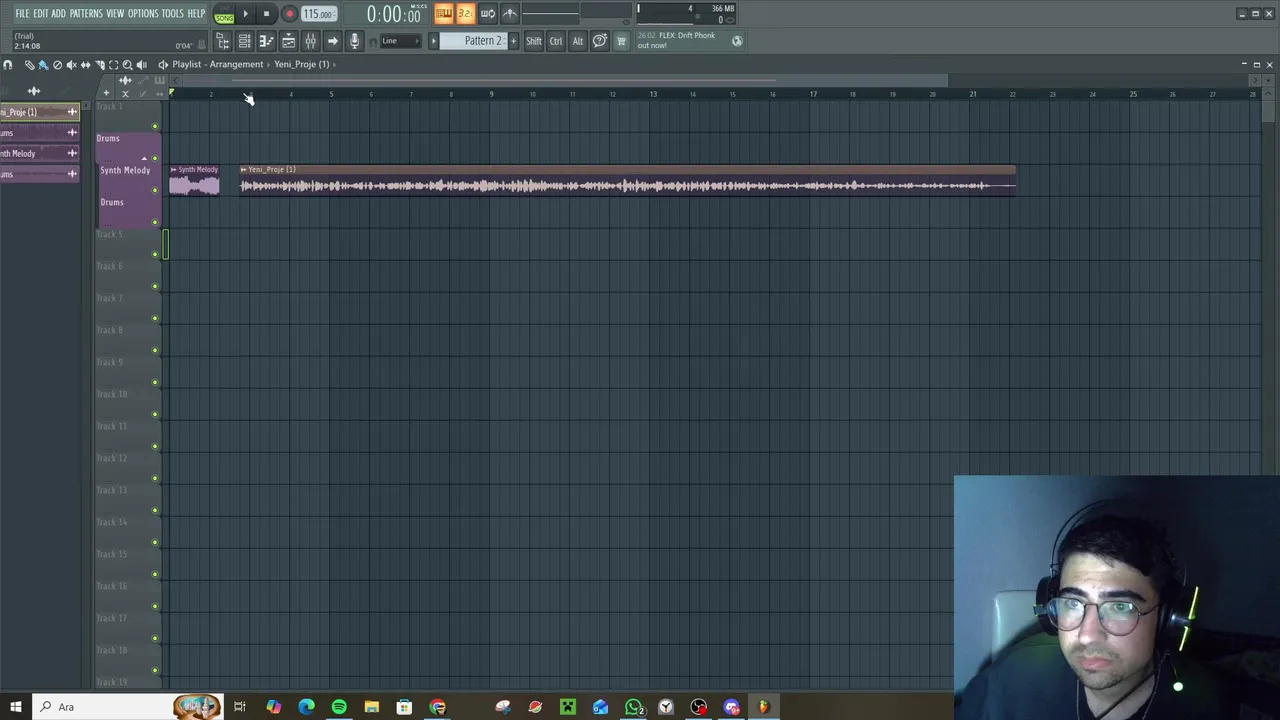Image resolution: width=1280 pixels, height=720 pixels.
Task: Open the EDIT menu
Action: coord(41,13)
